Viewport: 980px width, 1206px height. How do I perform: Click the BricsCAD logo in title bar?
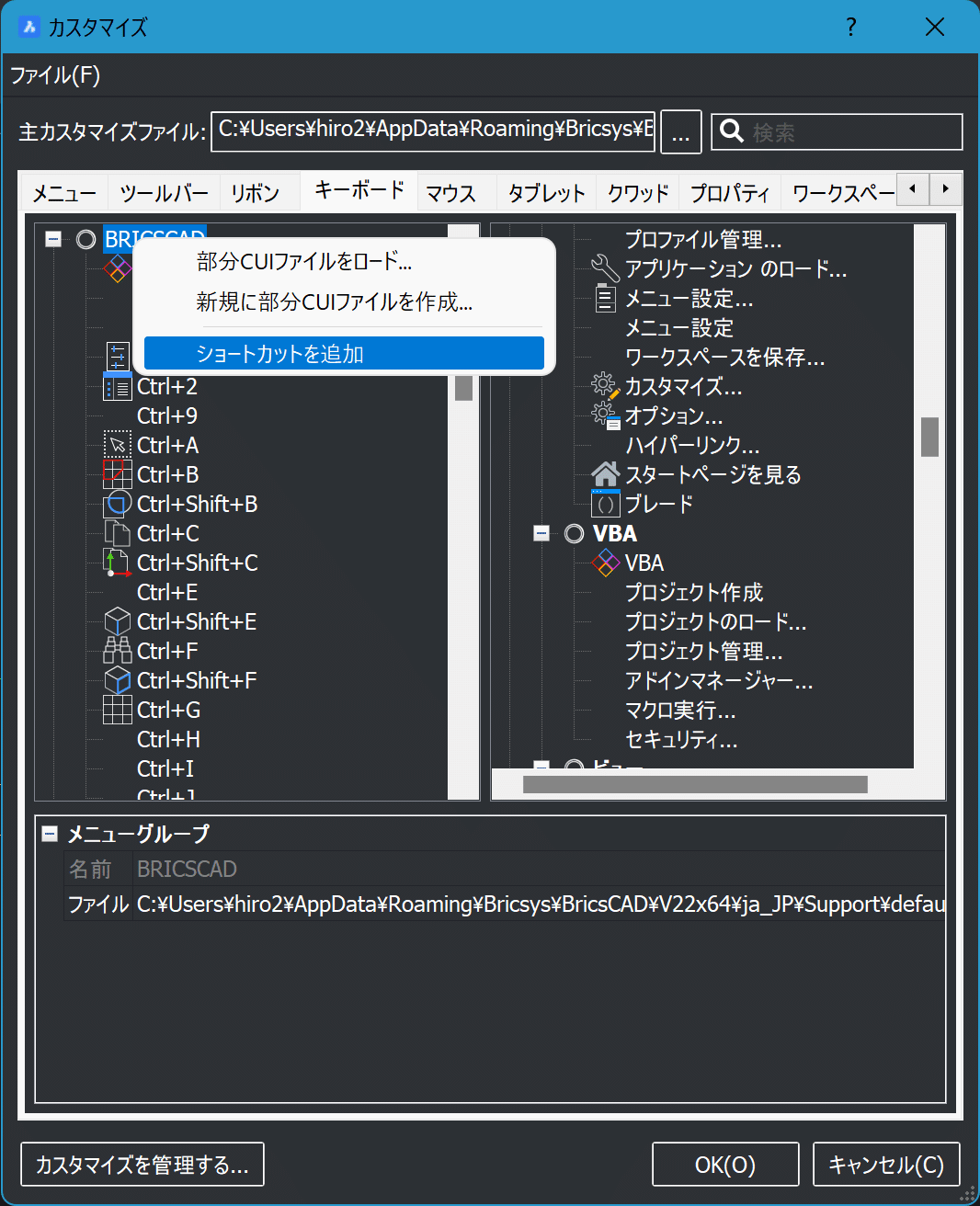29,27
